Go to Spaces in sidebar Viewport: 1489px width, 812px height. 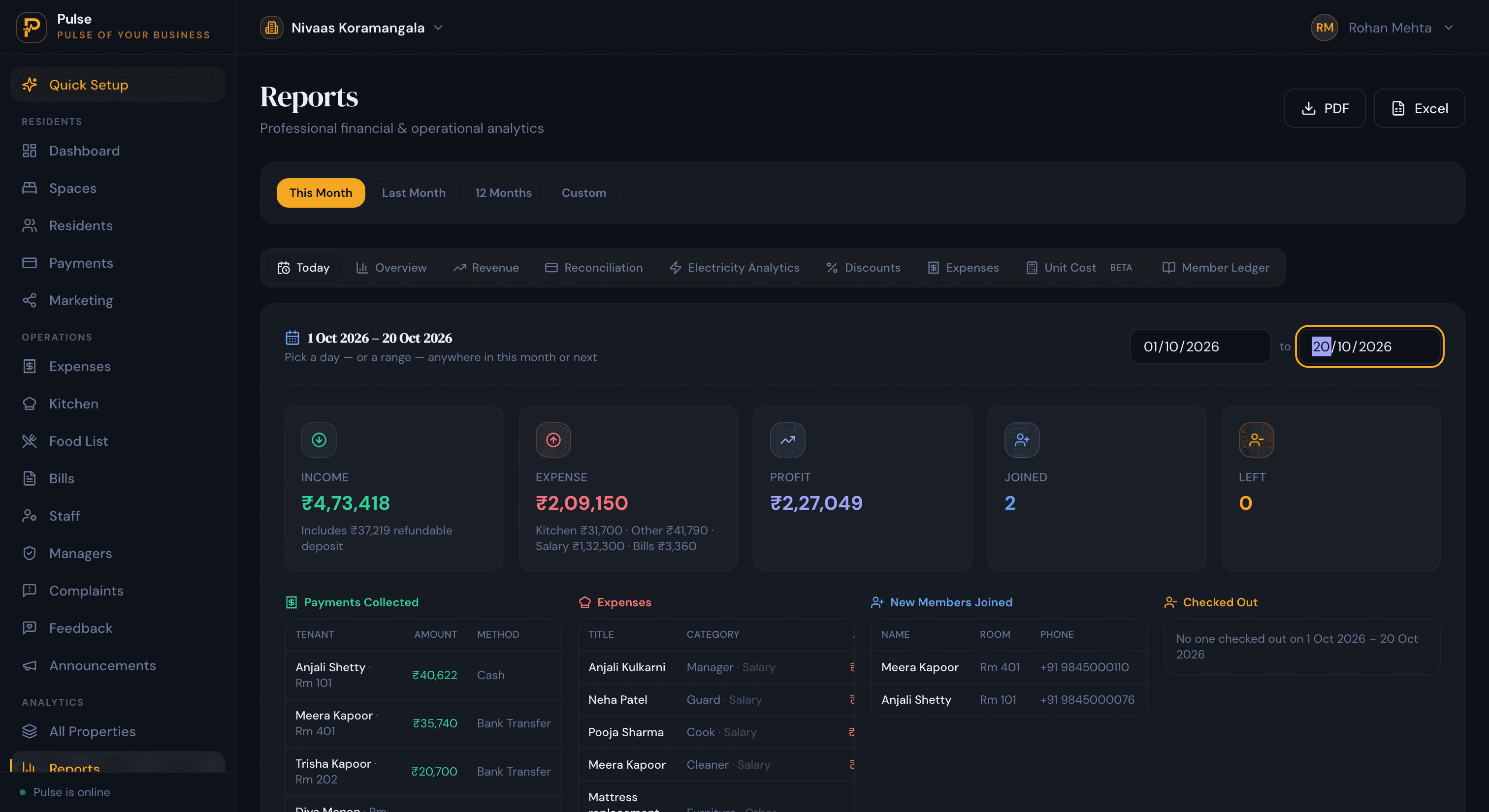(x=117, y=188)
